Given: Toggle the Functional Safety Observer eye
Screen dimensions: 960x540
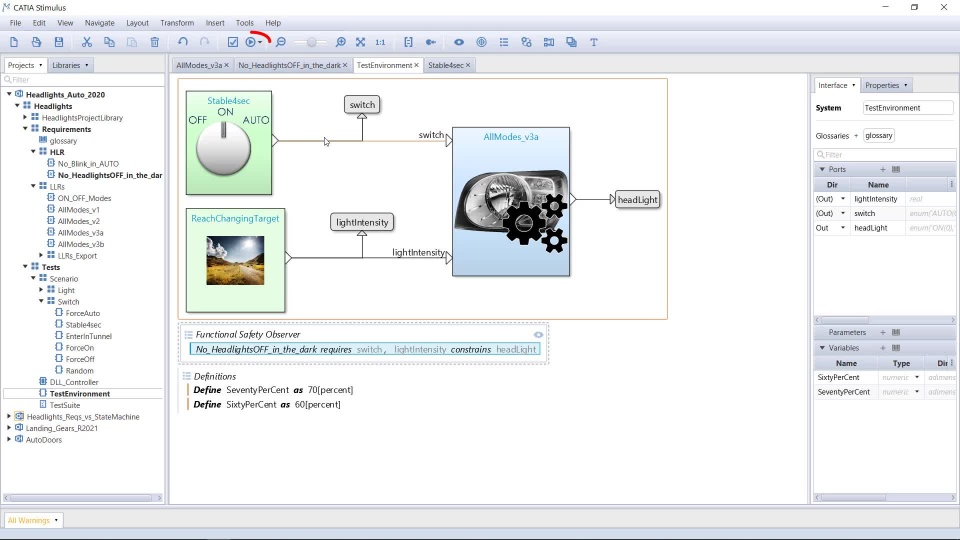Looking at the screenshot, I should tap(538, 335).
